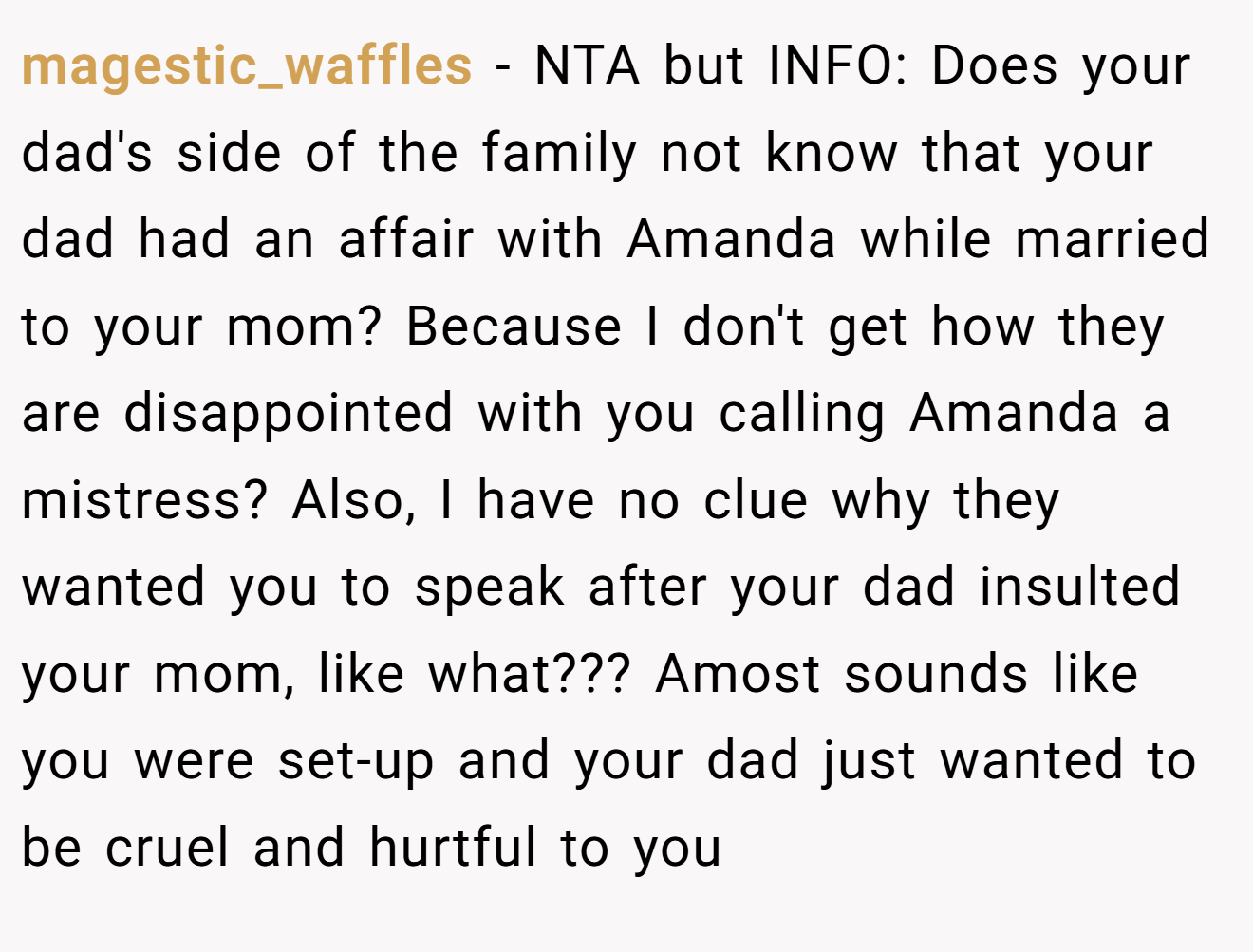Click the word "Because" in the comment

[x=514, y=327]
